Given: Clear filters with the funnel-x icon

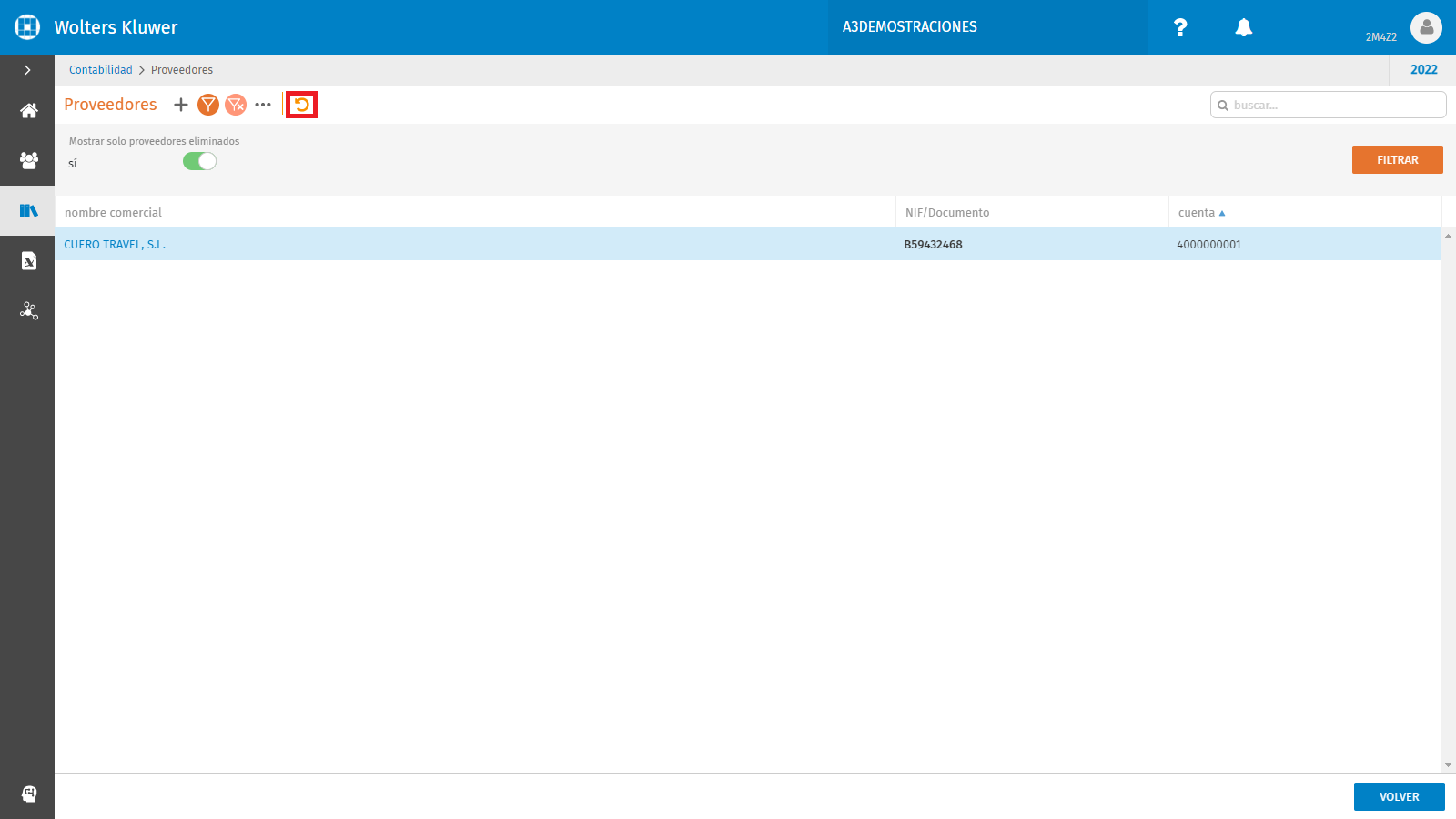Looking at the screenshot, I should (x=236, y=105).
